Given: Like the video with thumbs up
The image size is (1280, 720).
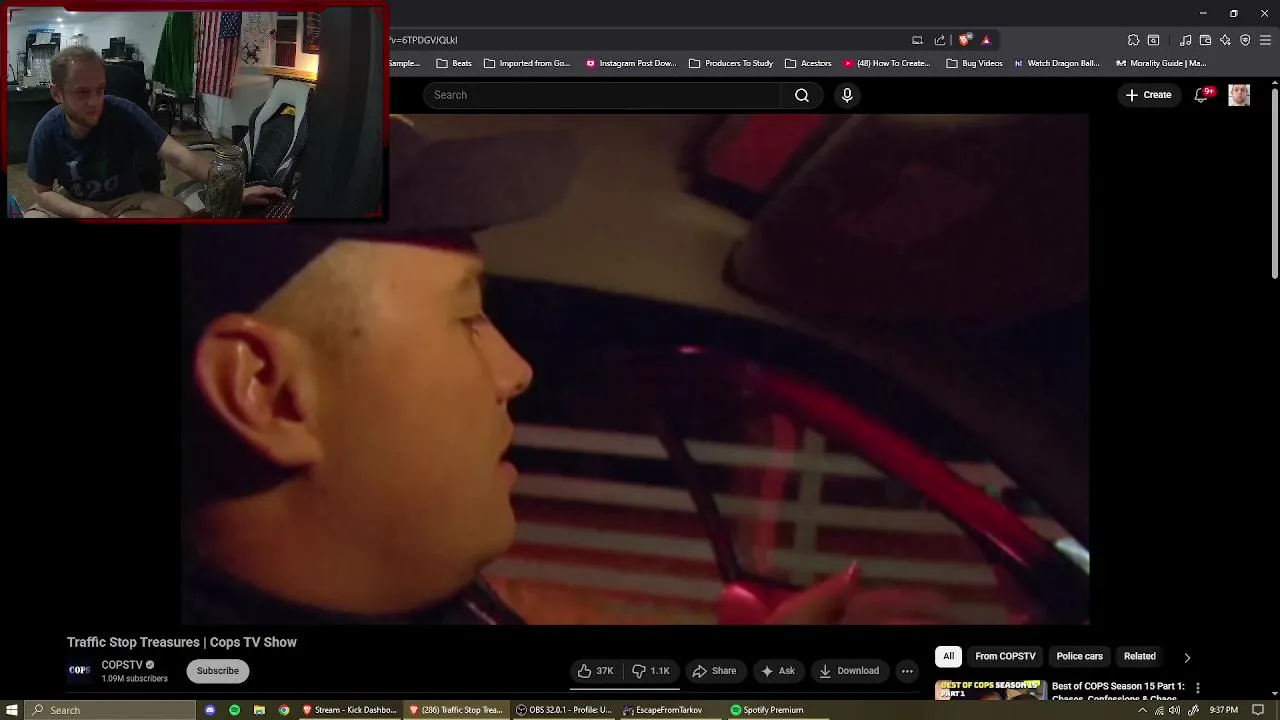Looking at the screenshot, I should tap(595, 671).
